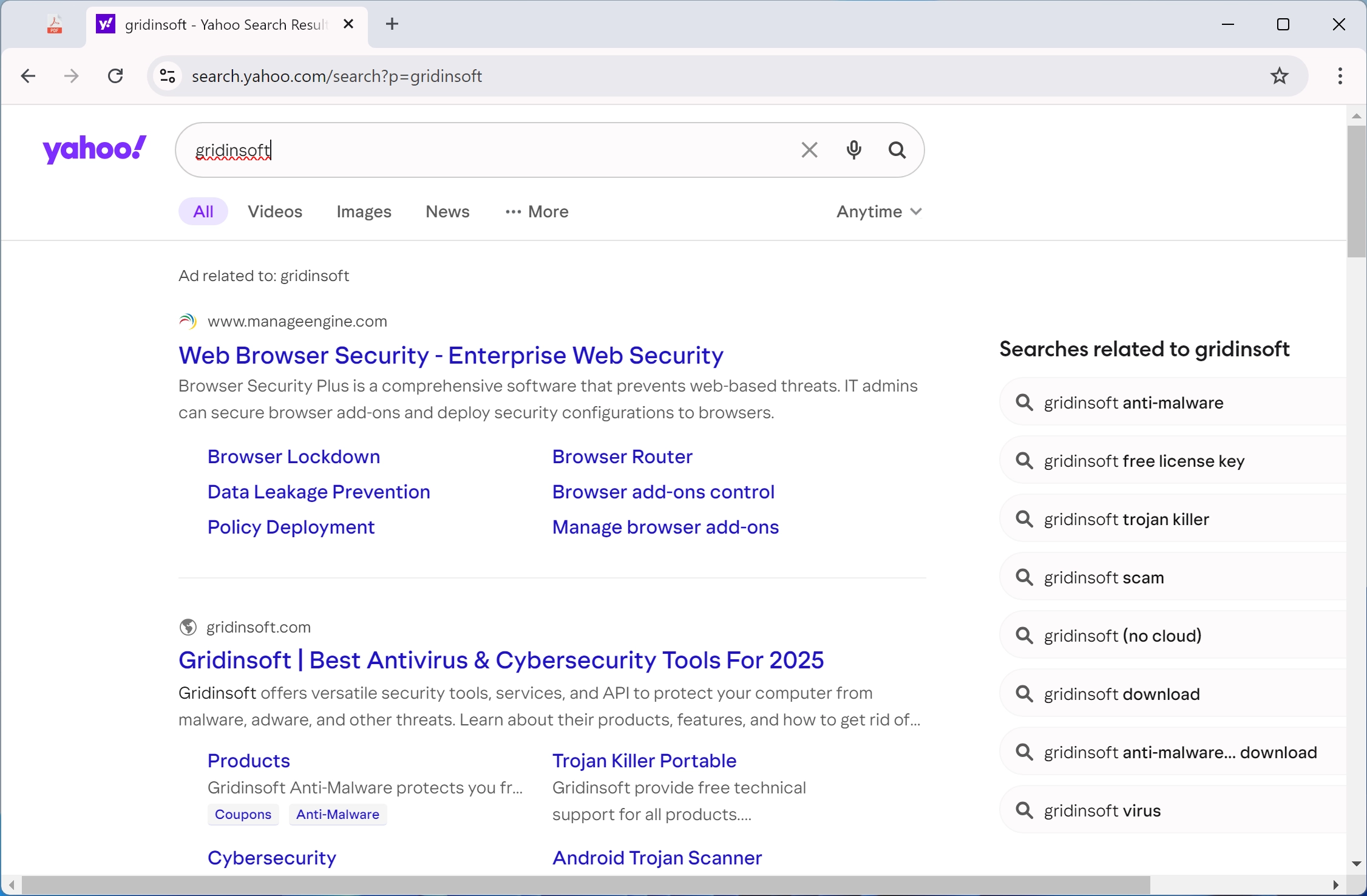The width and height of the screenshot is (1367, 896).
Task: Click the PDF document icon in the tab strip
Action: click(x=53, y=24)
